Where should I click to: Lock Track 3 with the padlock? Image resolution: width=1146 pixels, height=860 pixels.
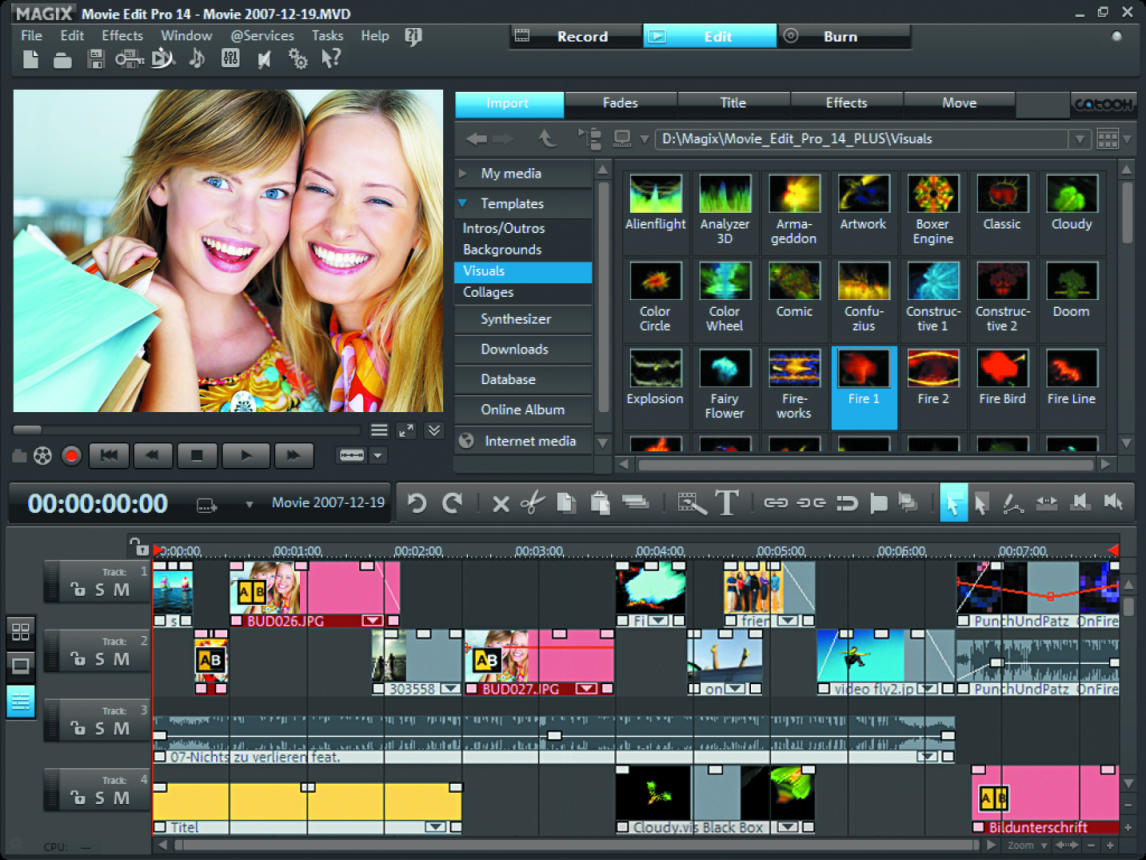point(78,727)
